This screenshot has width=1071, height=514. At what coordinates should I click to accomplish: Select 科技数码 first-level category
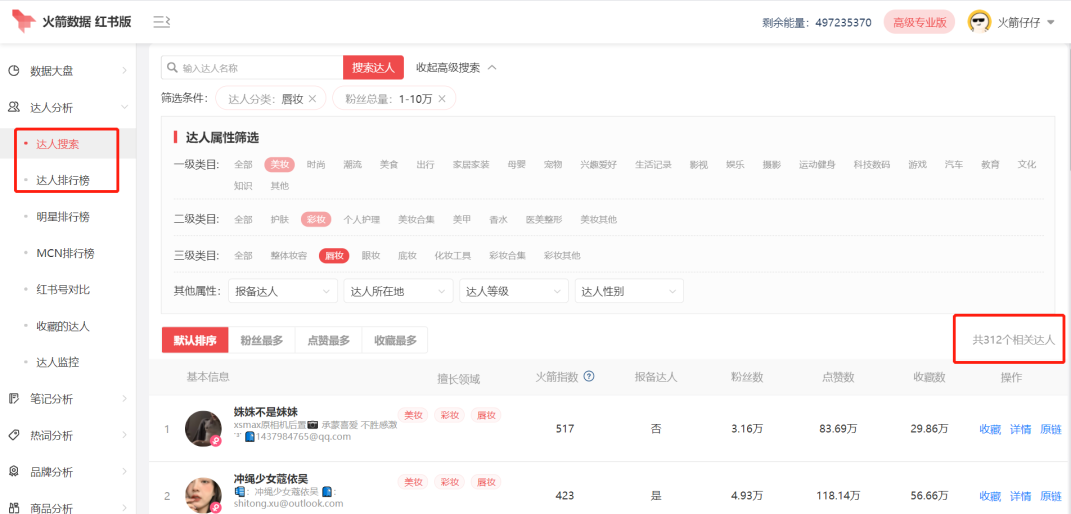(x=872, y=165)
